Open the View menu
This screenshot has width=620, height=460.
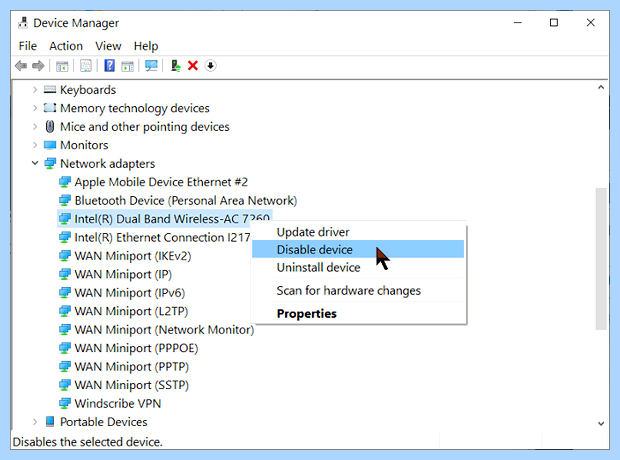(x=108, y=46)
